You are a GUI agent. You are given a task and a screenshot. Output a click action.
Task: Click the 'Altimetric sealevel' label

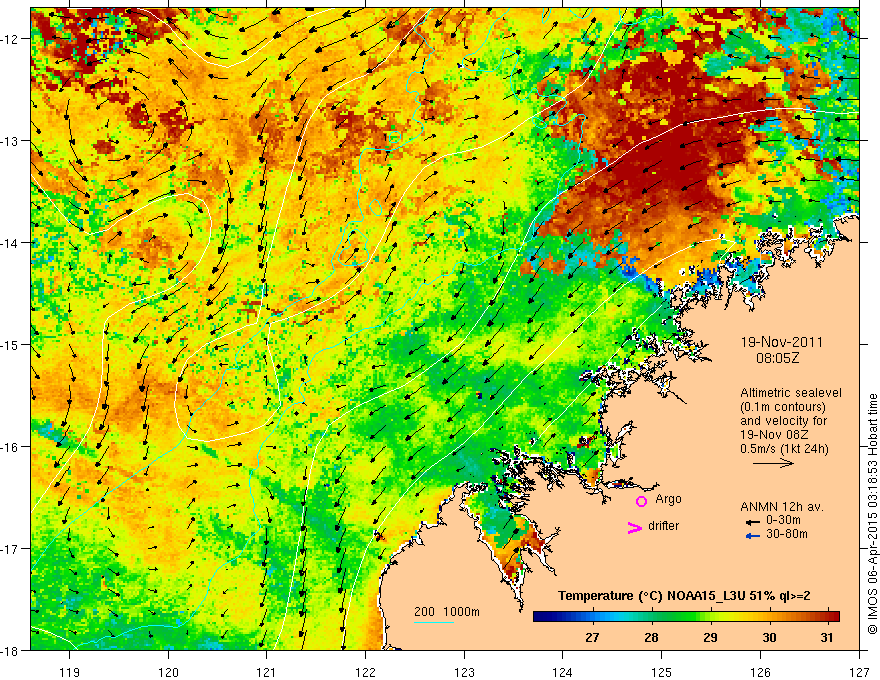pyautogui.click(x=791, y=393)
